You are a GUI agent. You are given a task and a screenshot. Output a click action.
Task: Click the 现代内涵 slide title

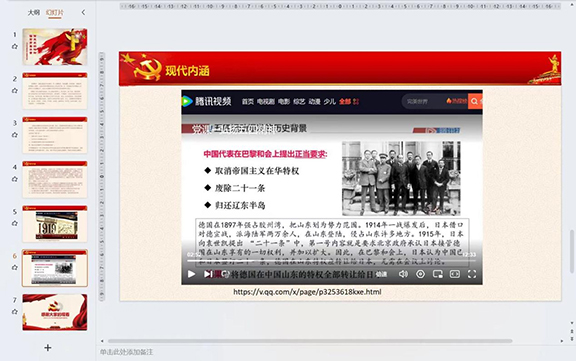pyautogui.click(x=187, y=71)
